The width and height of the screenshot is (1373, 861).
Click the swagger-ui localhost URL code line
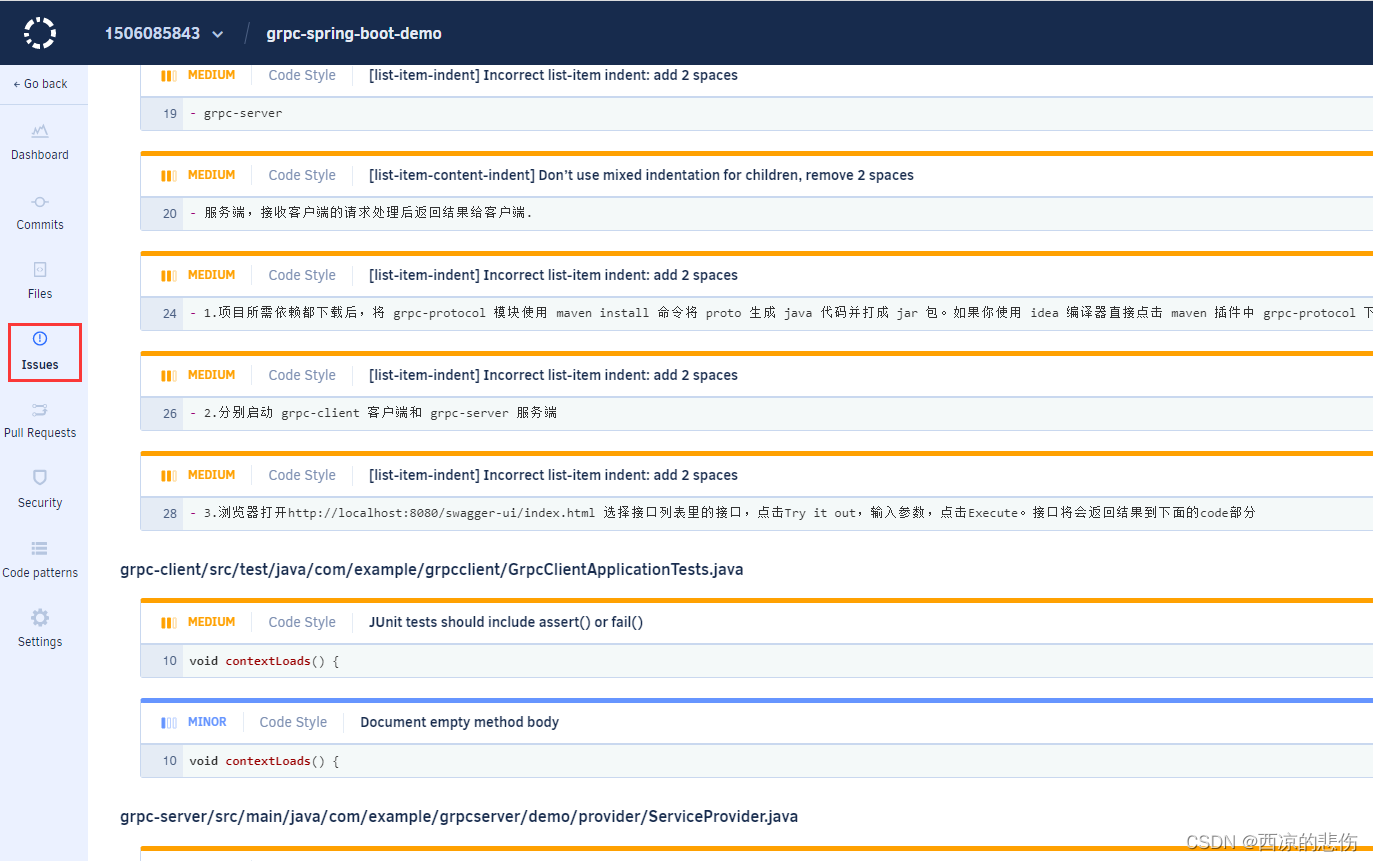[x=722, y=513]
